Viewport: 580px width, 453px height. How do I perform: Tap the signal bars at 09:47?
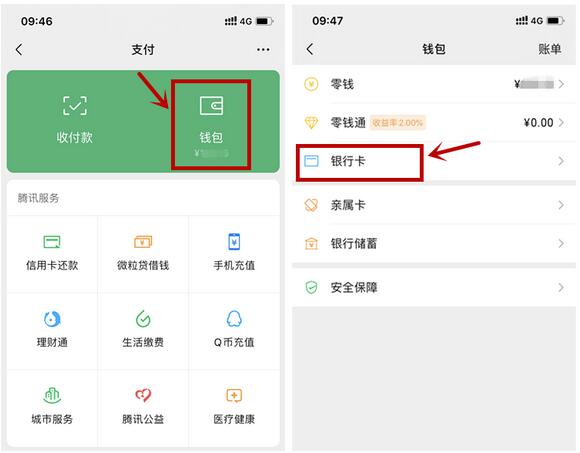[x=522, y=21]
